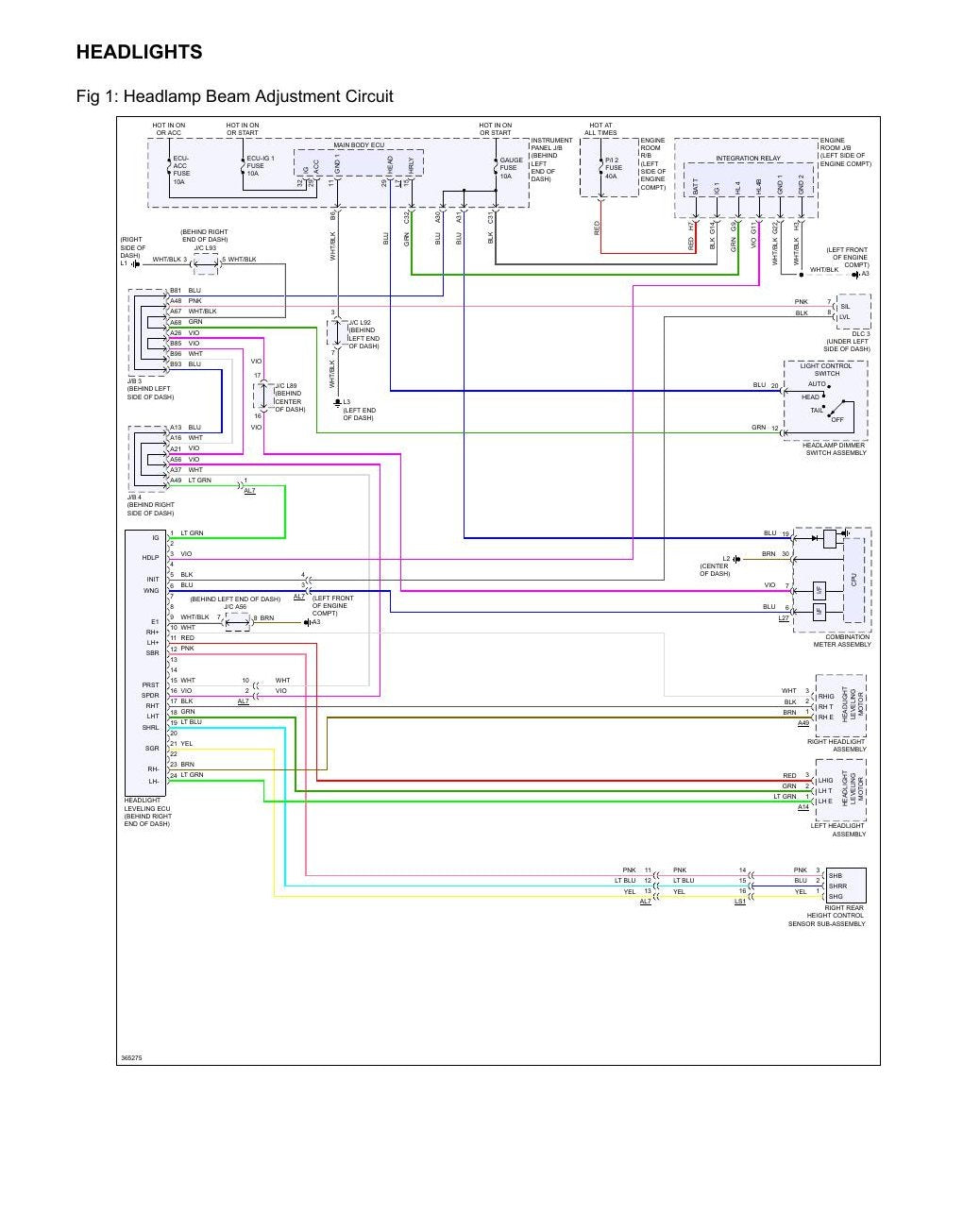
Task: Click SIL terminal in DLC 3
Action: [x=845, y=306]
